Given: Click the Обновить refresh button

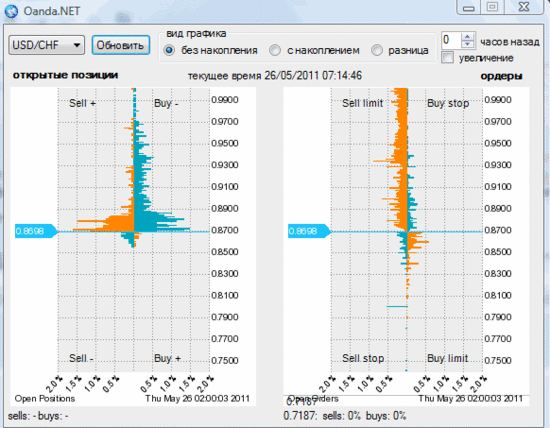Looking at the screenshot, I should coord(121,45).
